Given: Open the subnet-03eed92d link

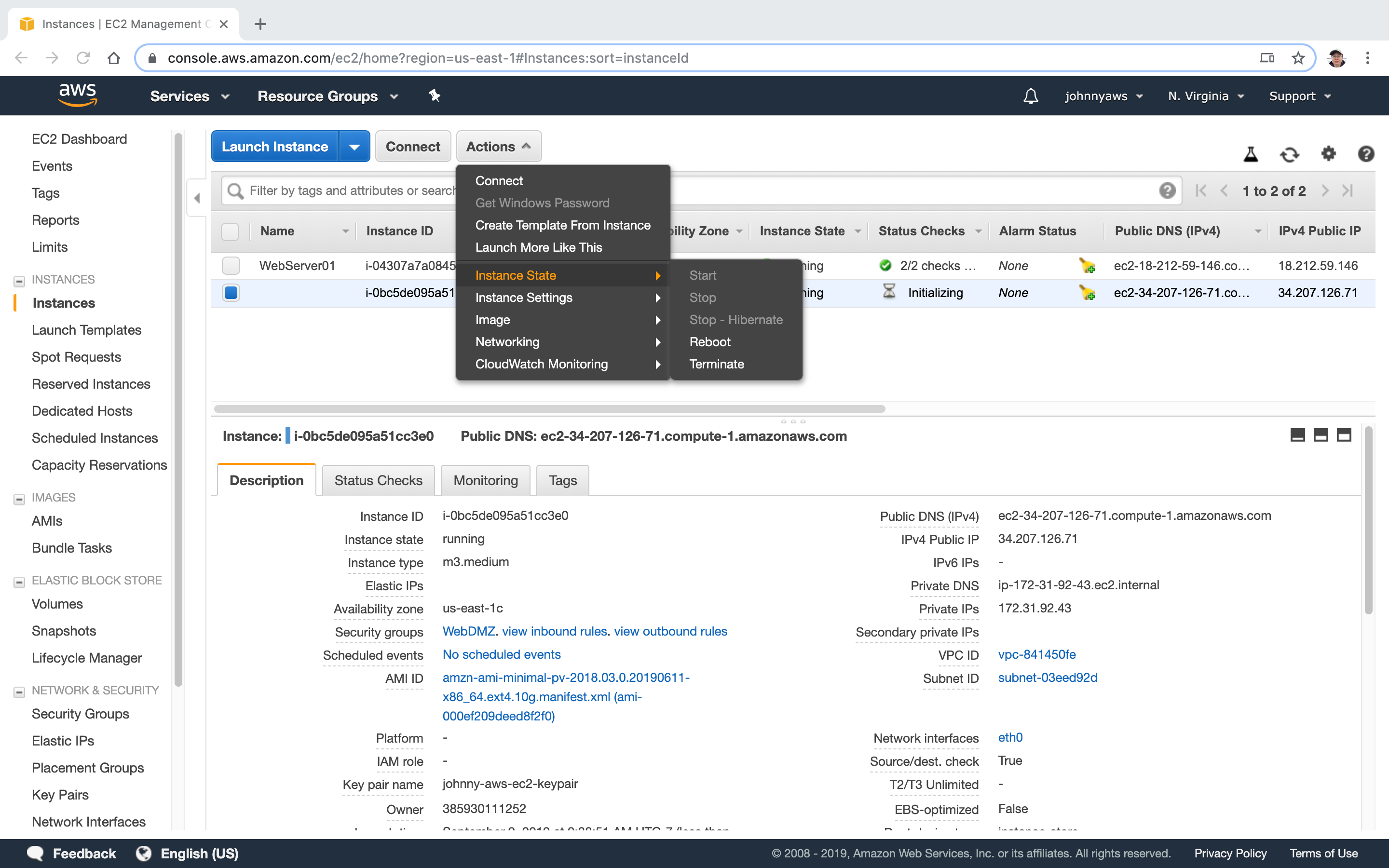Looking at the screenshot, I should (x=1048, y=678).
